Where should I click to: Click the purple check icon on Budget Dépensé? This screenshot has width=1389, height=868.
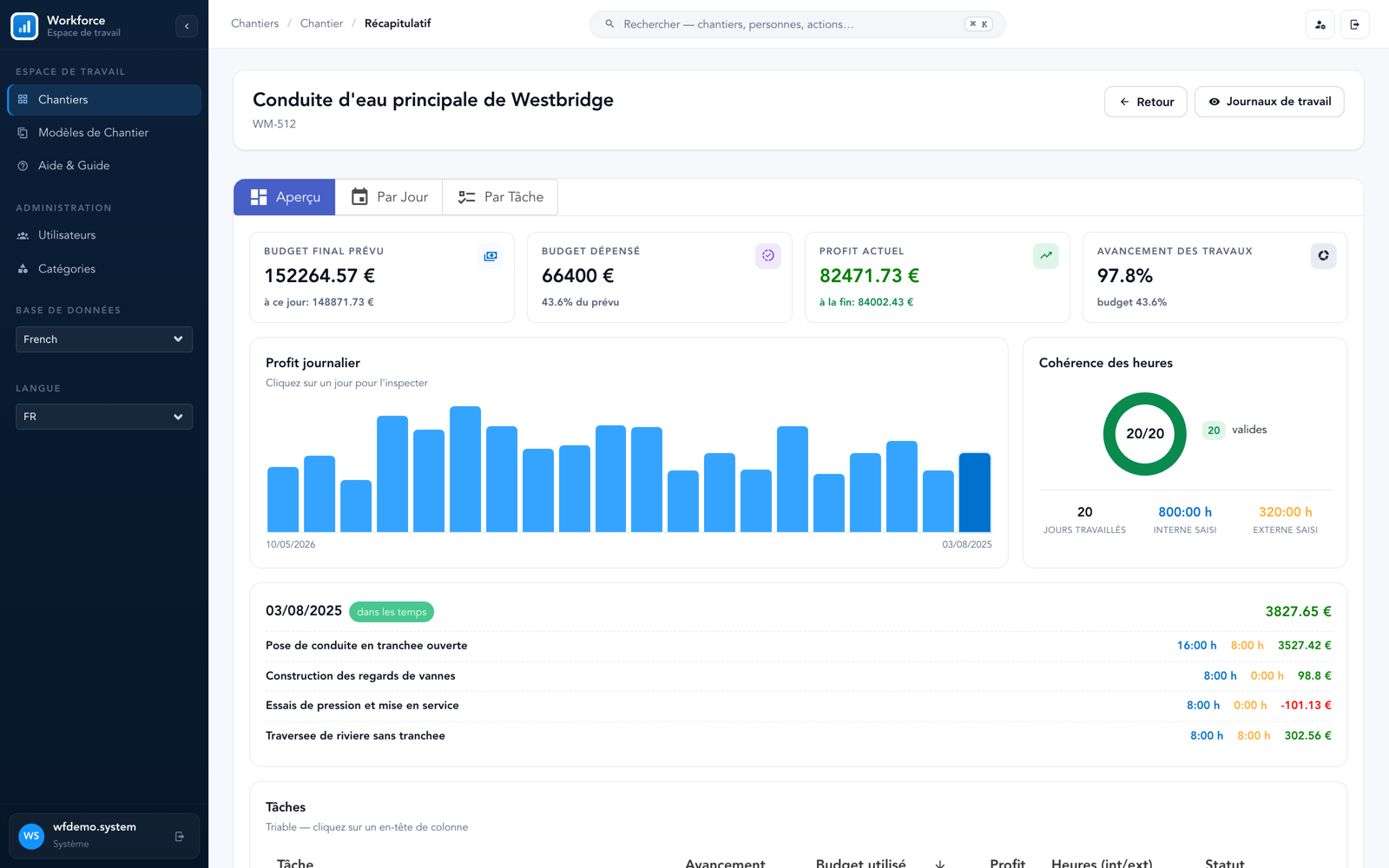click(768, 256)
